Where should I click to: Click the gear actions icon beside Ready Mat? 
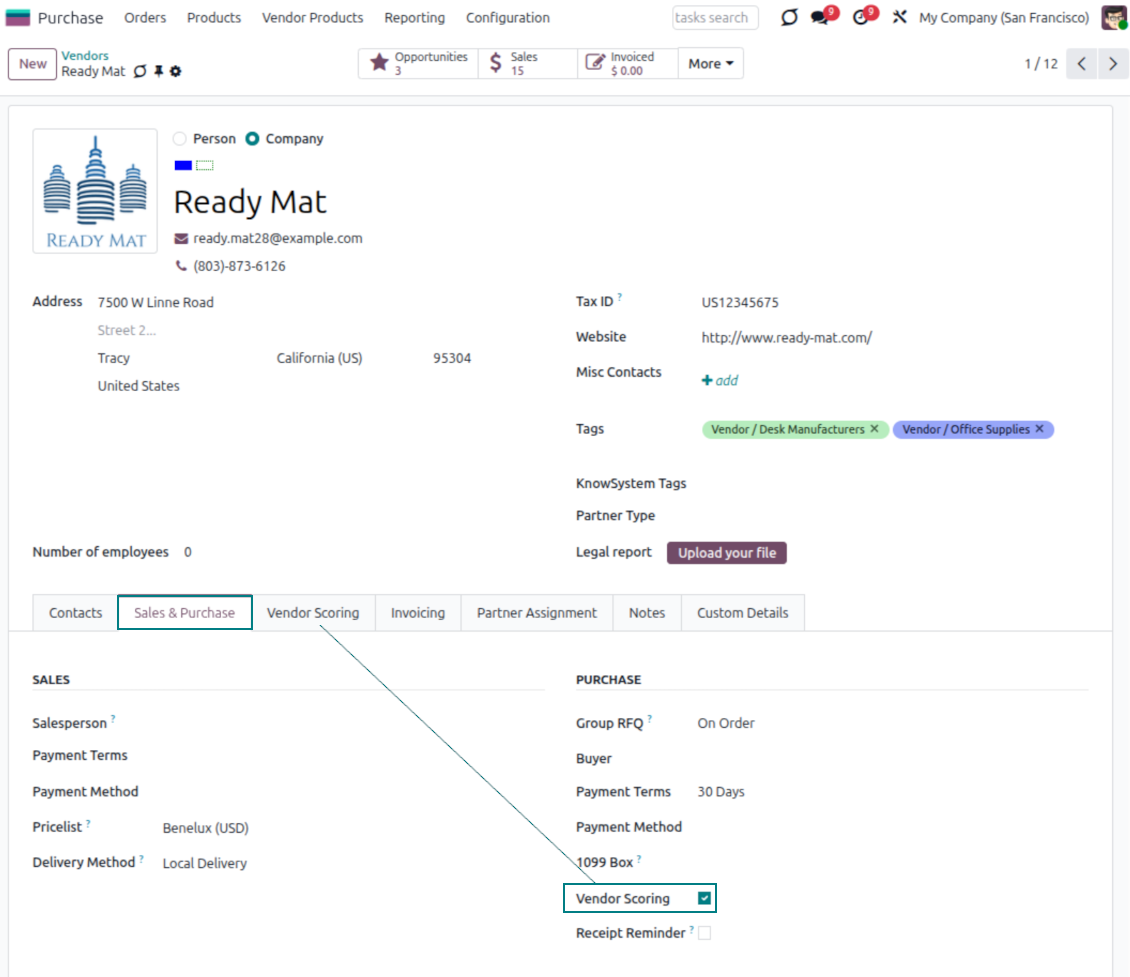[x=176, y=72]
